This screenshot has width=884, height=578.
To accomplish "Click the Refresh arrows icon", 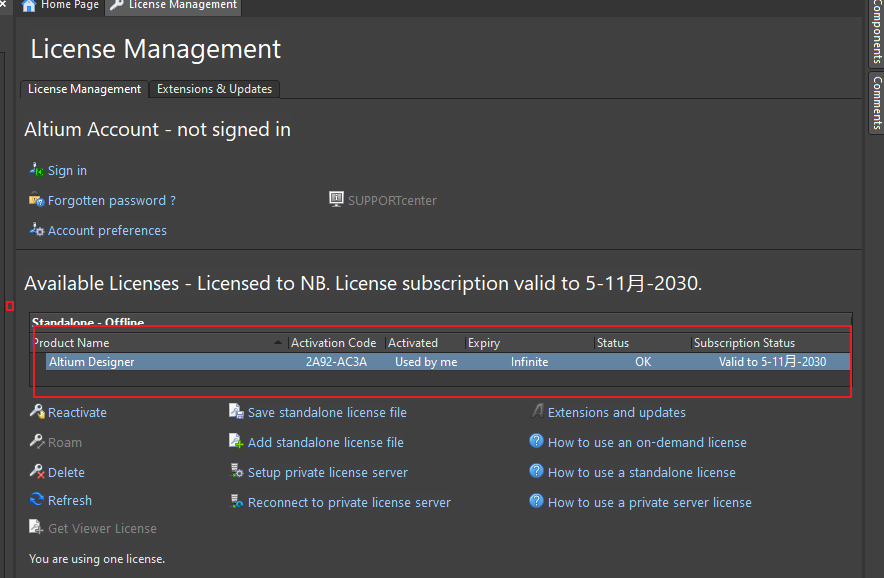I will [37, 499].
